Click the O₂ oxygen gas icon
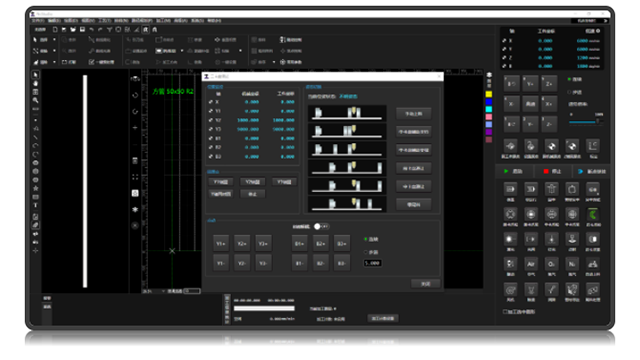 click(551, 264)
